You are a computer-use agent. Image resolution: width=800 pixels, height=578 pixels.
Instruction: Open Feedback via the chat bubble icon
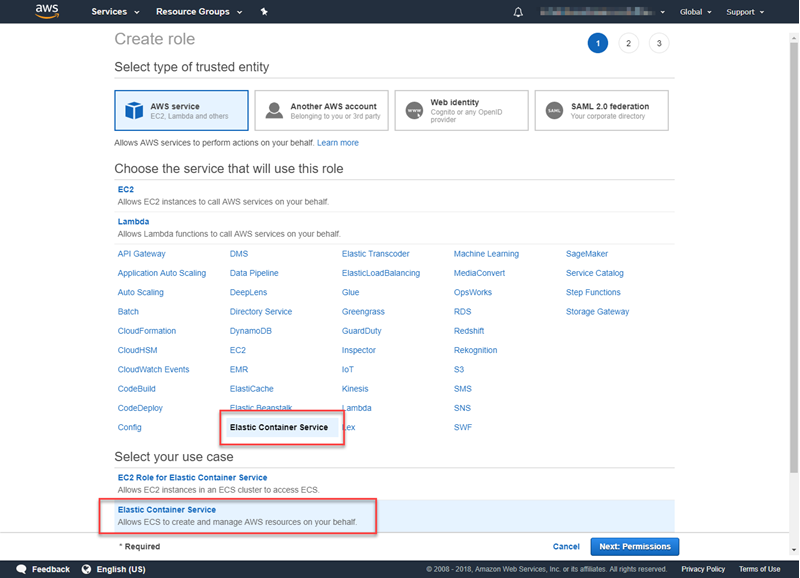[21, 568]
